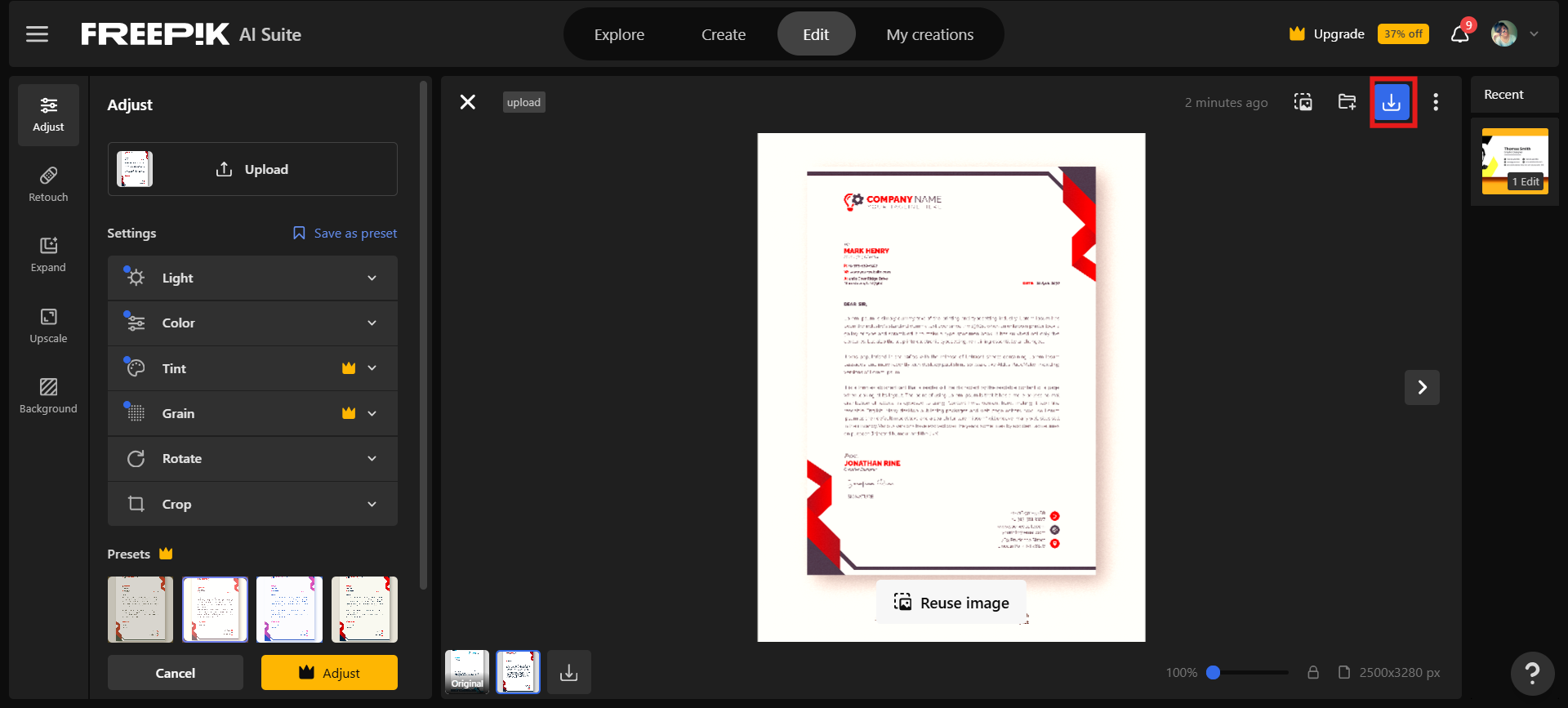Switch to the Explore tab

pos(619,34)
